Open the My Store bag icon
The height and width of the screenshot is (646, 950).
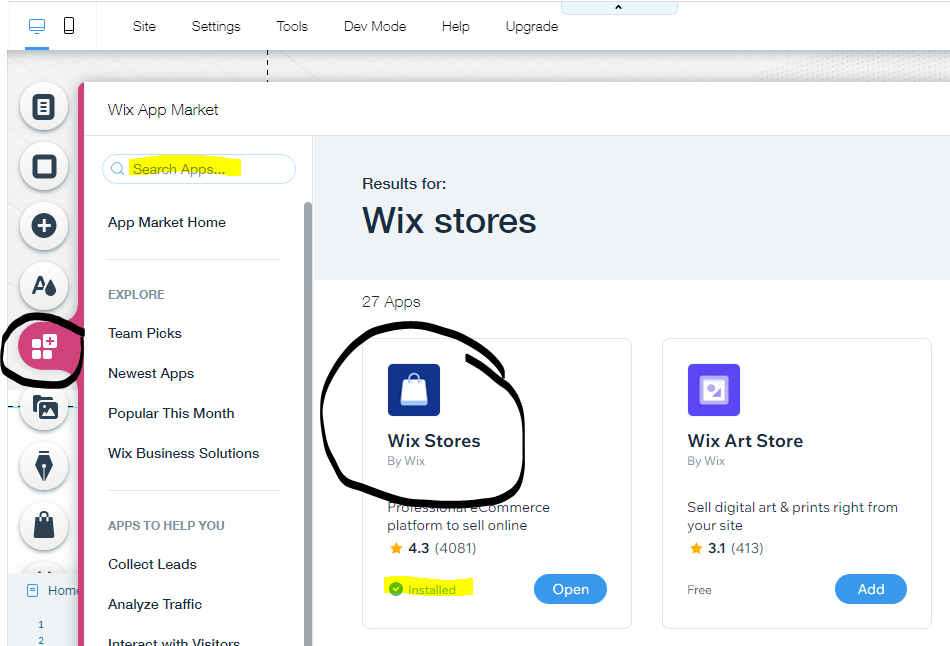[x=44, y=525]
